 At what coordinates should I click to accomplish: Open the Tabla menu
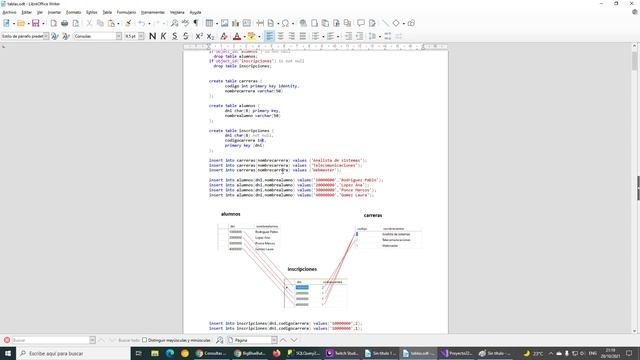107,12
